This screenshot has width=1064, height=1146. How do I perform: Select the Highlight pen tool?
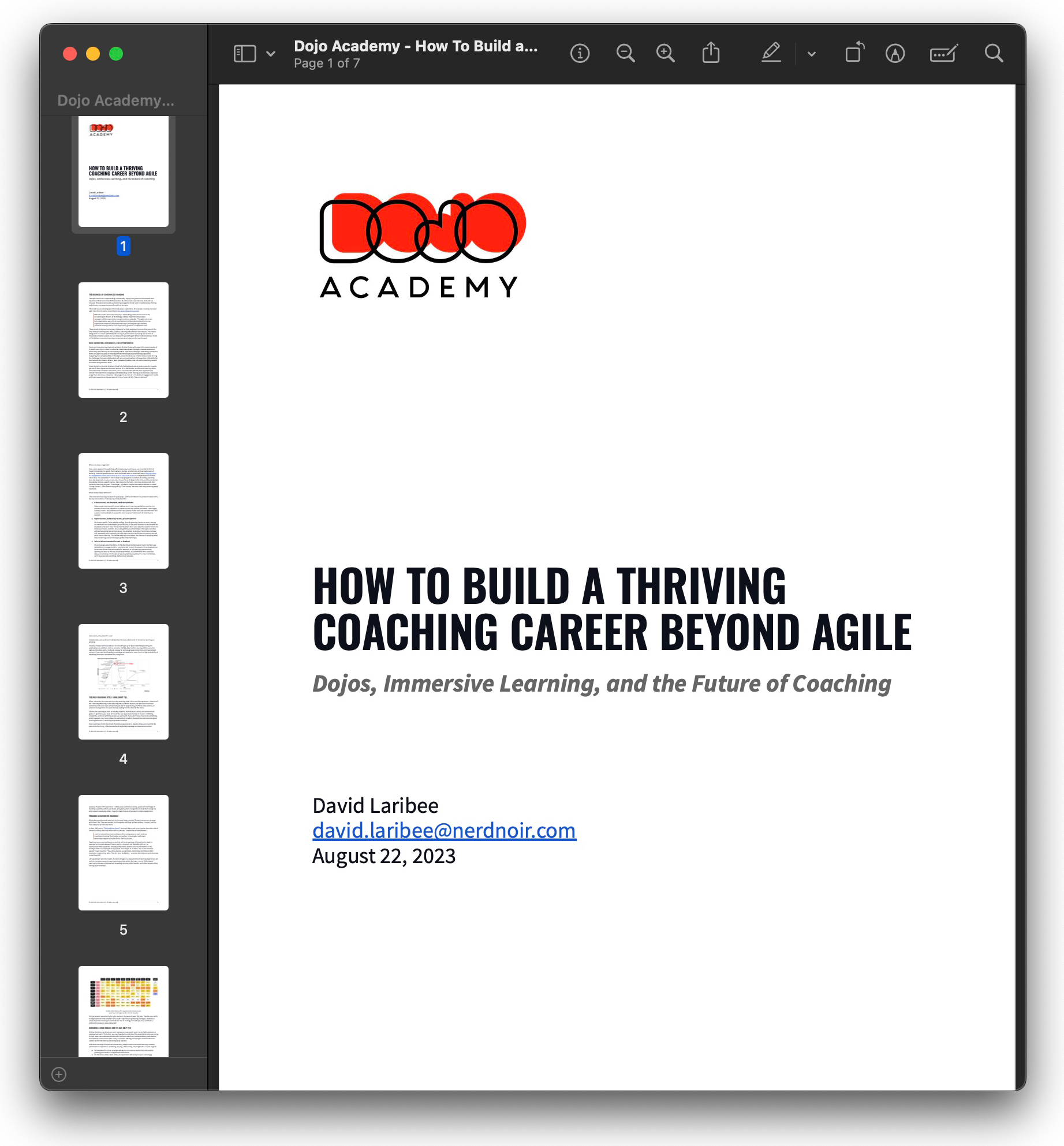[771, 53]
